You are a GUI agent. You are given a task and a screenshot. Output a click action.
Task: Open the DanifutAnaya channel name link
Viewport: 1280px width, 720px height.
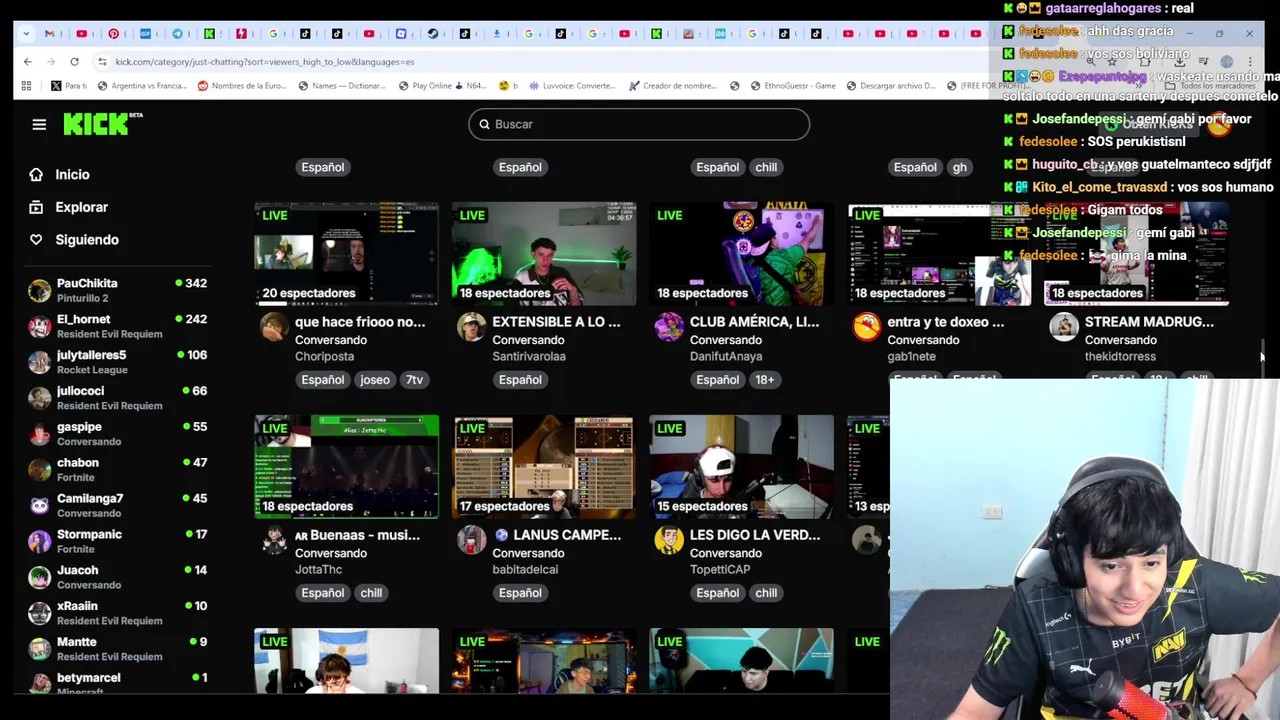coord(726,357)
